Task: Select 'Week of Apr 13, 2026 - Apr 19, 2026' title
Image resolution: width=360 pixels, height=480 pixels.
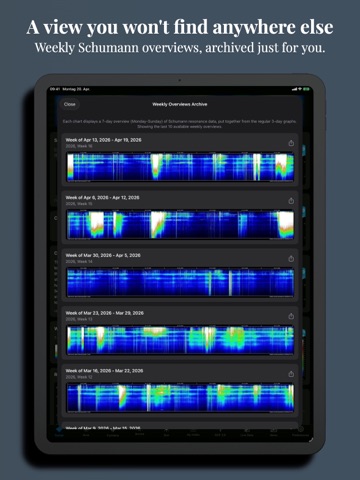Action: [x=103, y=140]
